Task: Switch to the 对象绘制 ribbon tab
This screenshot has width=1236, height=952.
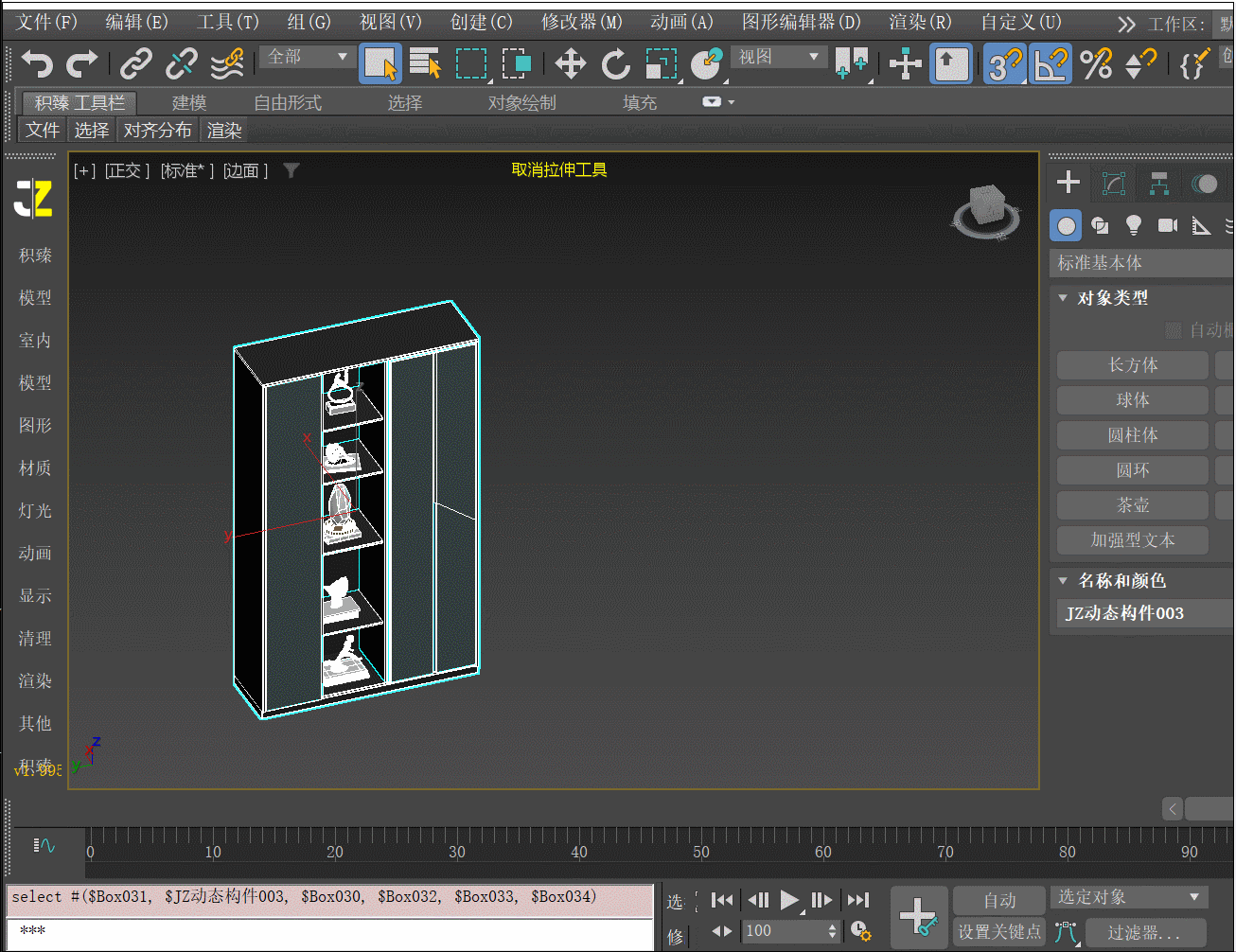Action: pyautogui.click(x=522, y=102)
